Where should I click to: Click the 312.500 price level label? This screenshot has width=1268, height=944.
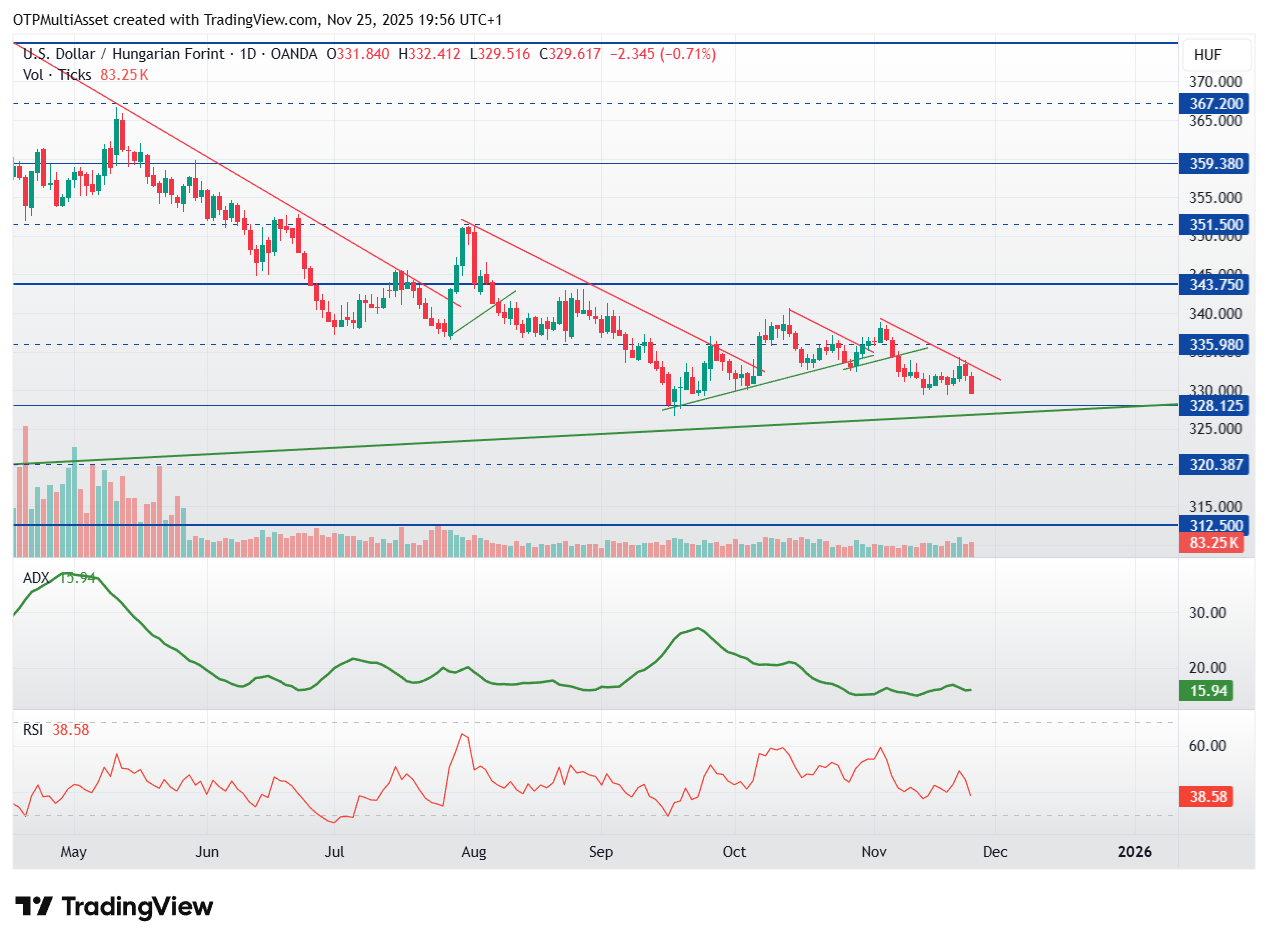coord(1215,526)
